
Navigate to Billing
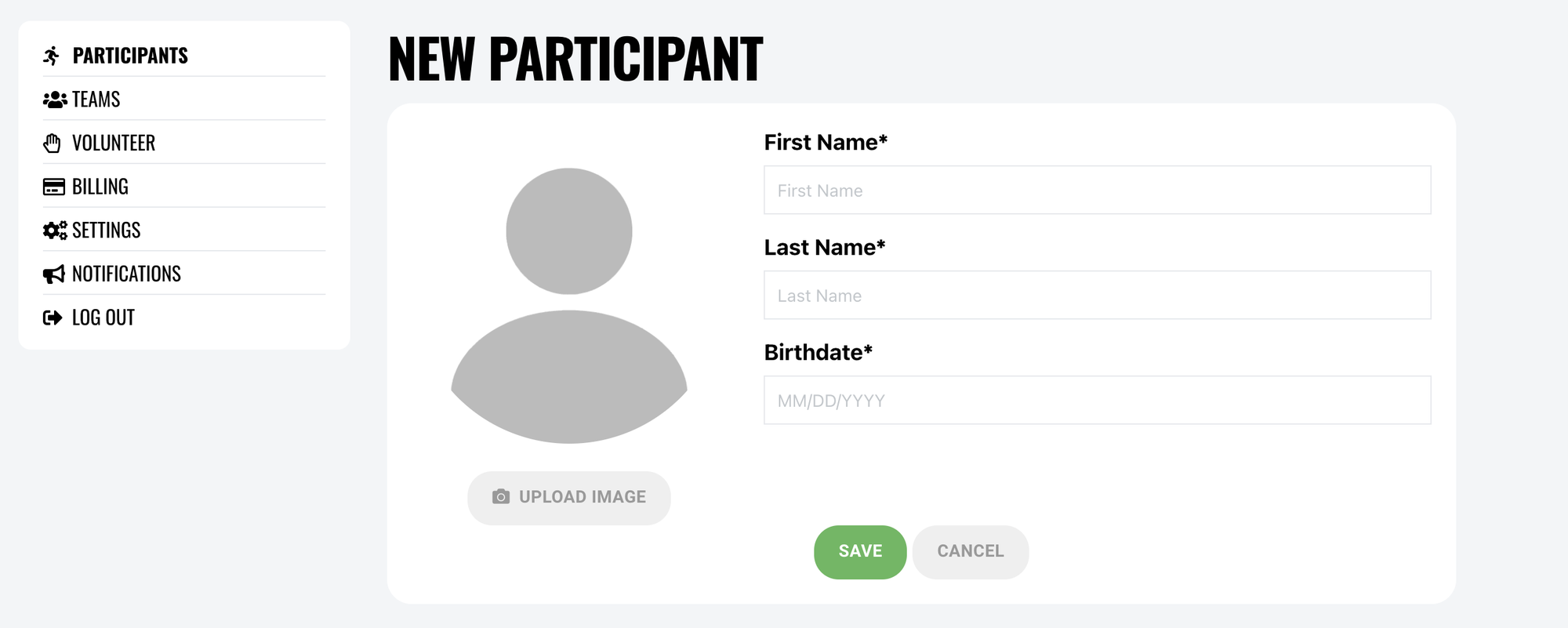point(100,187)
